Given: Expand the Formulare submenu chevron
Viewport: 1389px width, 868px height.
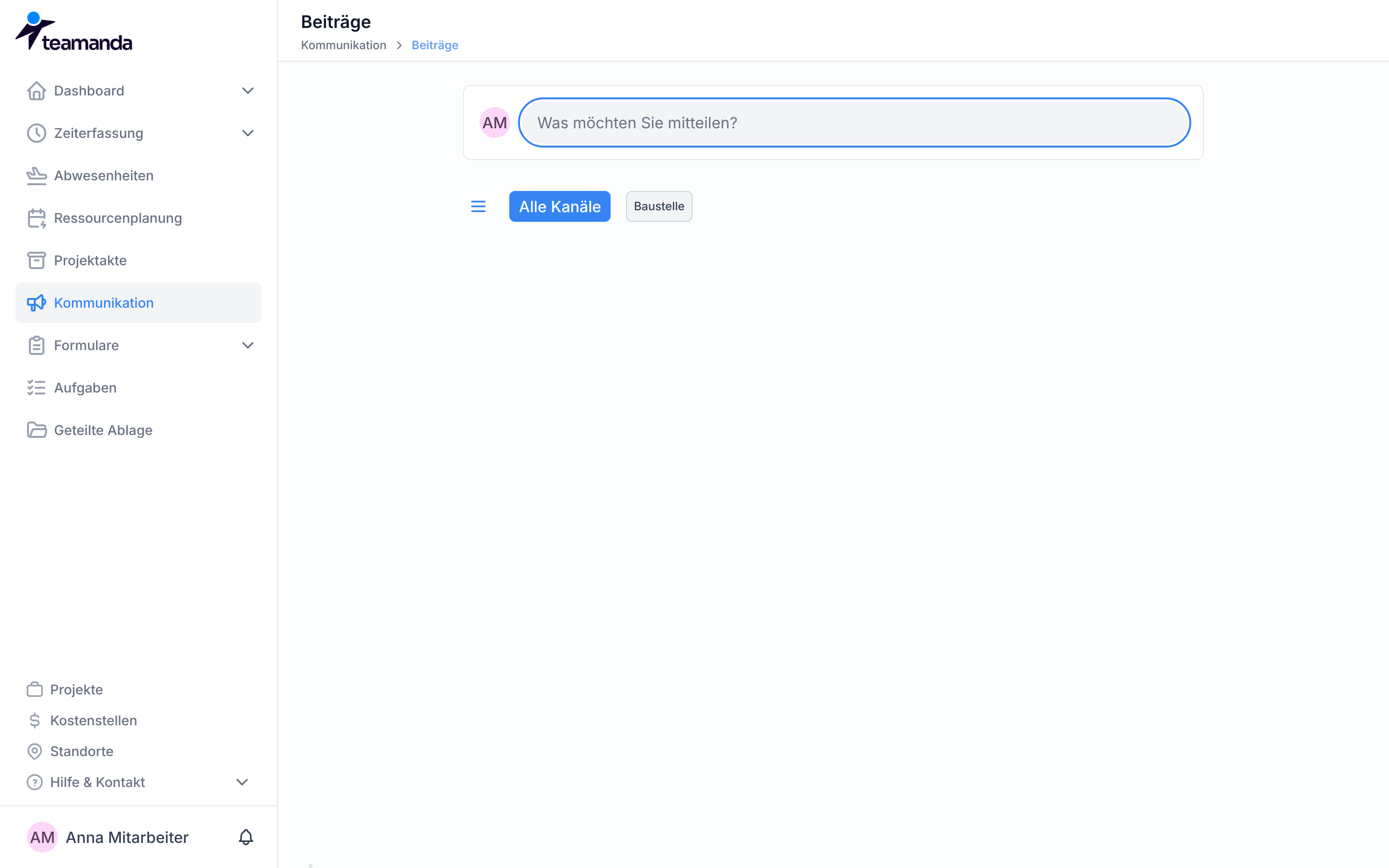Looking at the screenshot, I should pos(247,346).
